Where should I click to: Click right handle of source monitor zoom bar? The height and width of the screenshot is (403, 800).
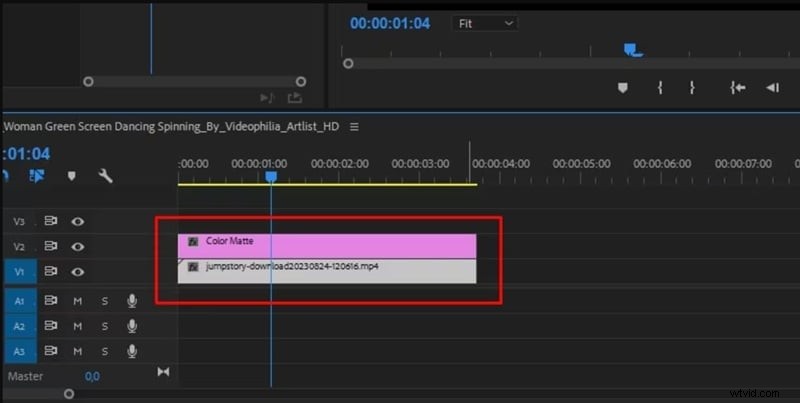point(301,82)
